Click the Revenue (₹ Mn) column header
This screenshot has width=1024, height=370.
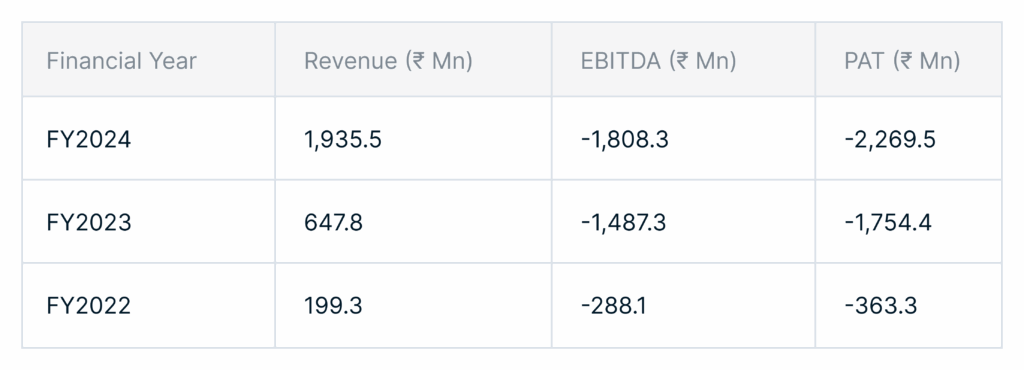pyautogui.click(x=389, y=61)
